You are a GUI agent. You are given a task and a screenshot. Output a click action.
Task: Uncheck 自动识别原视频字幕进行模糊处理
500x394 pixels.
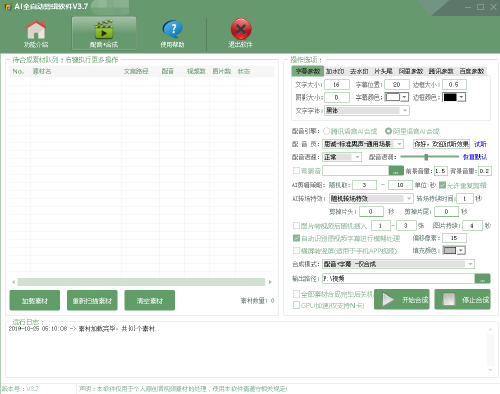296,238
